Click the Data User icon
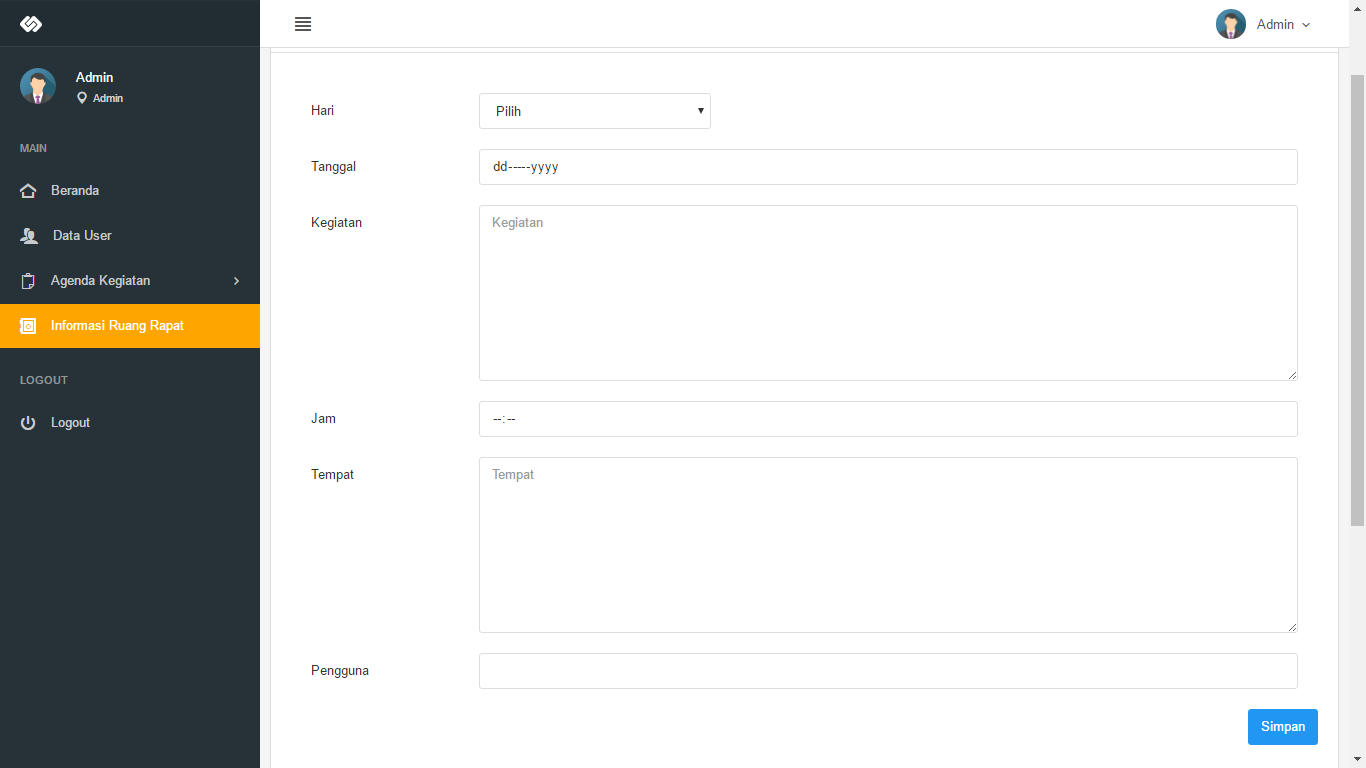The height and width of the screenshot is (768, 1366). click(29, 236)
